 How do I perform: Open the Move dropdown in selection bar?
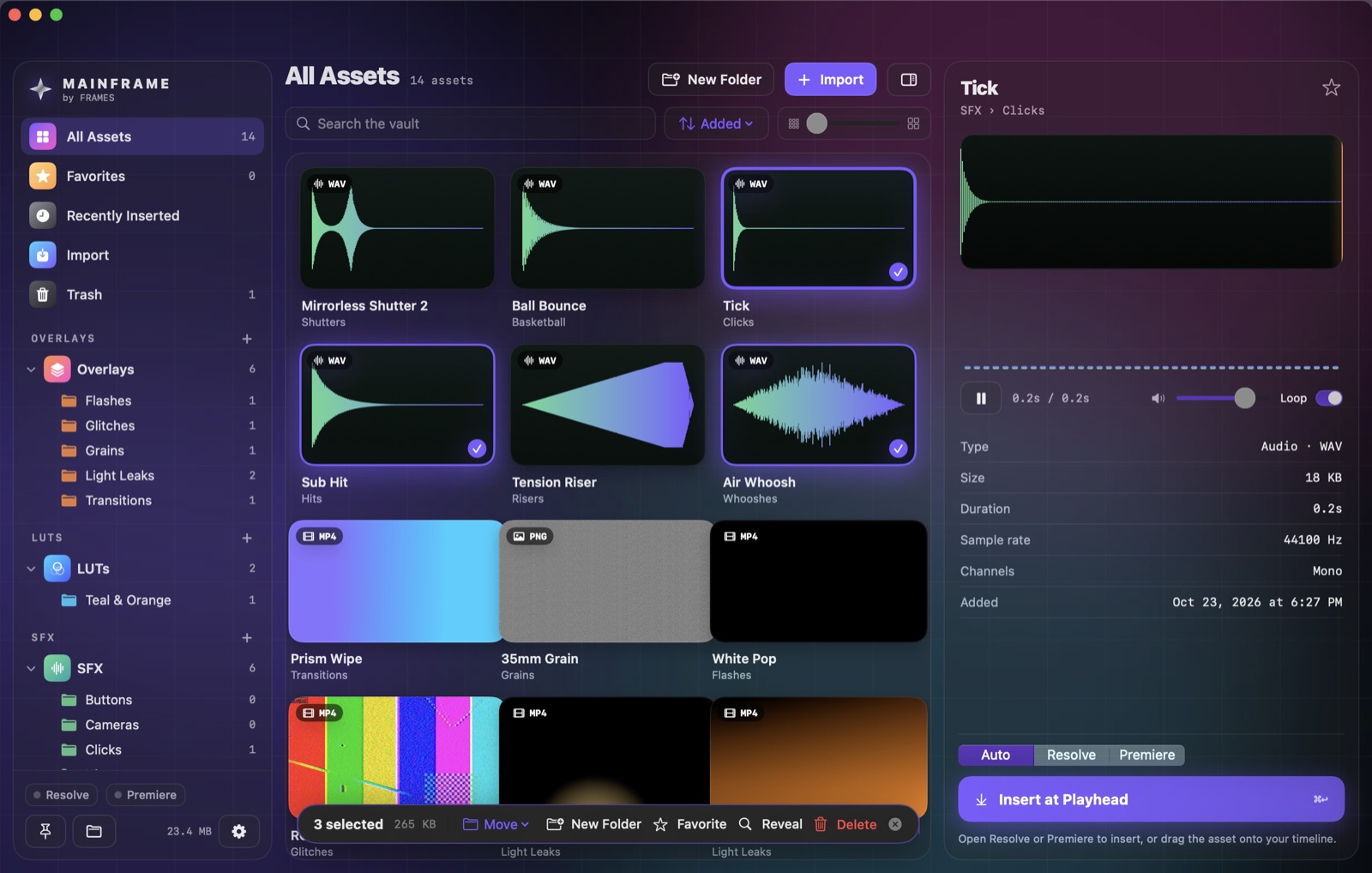tap(496, 824)
